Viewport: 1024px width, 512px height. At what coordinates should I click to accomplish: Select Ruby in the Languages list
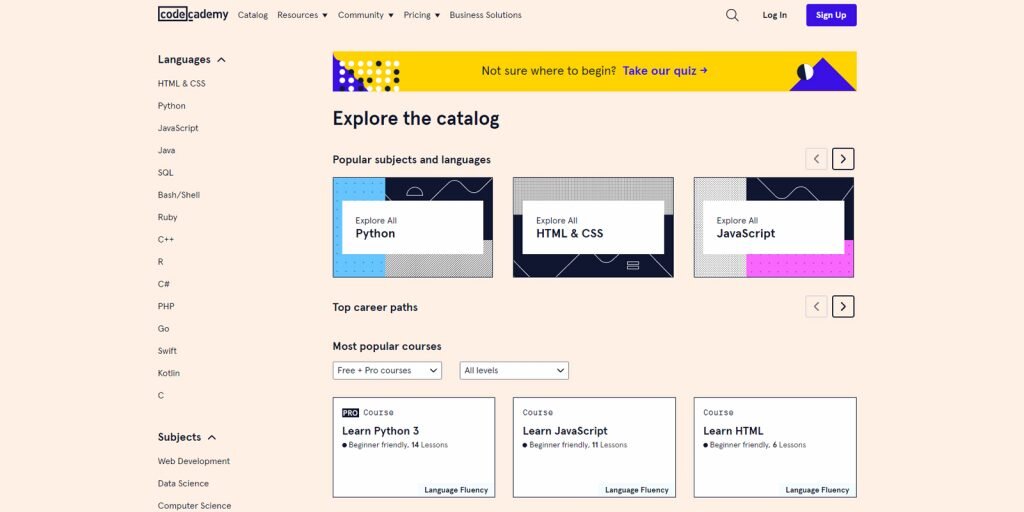[x=167, y=217]
